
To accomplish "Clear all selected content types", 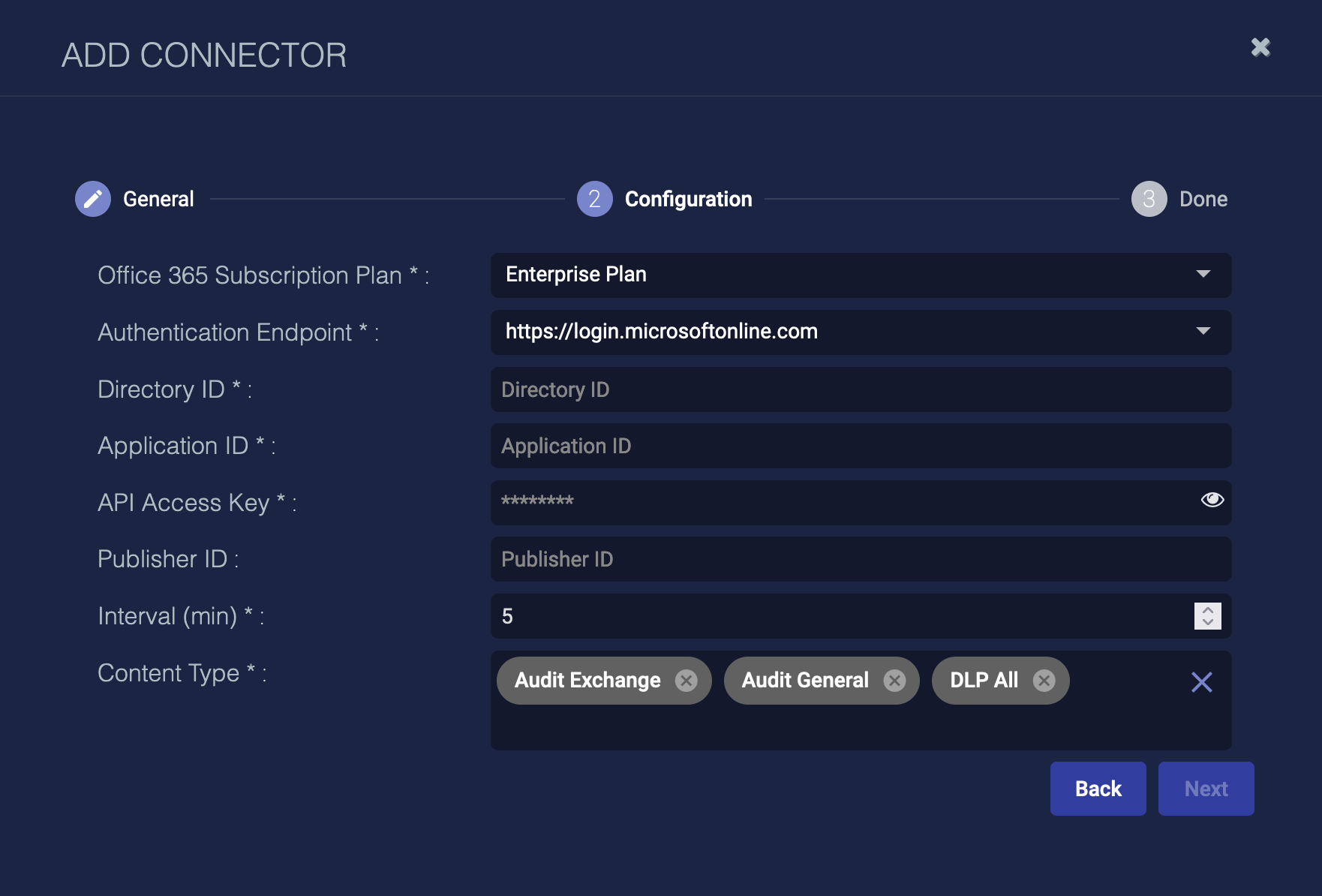I will (x=1201, y=682).
